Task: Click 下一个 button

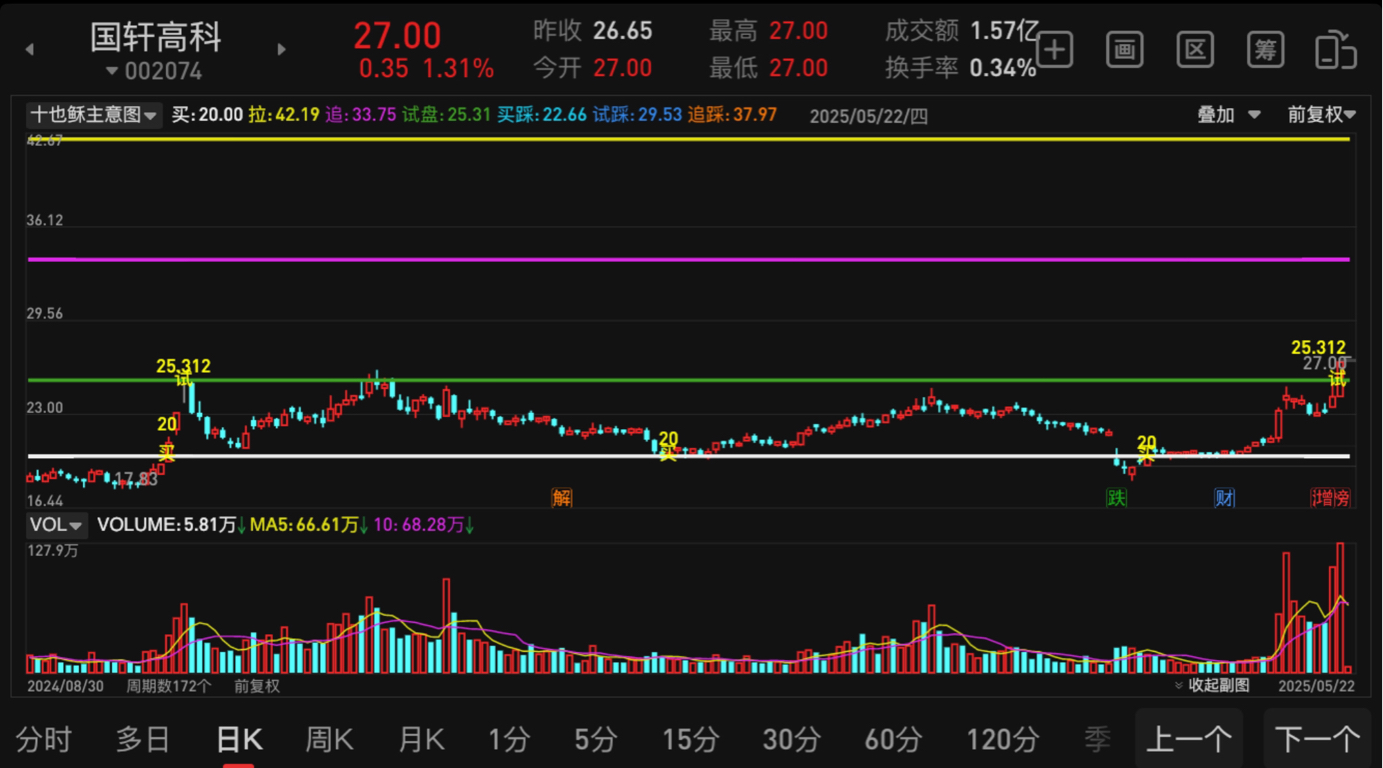Action: [x=1318, y=739]
